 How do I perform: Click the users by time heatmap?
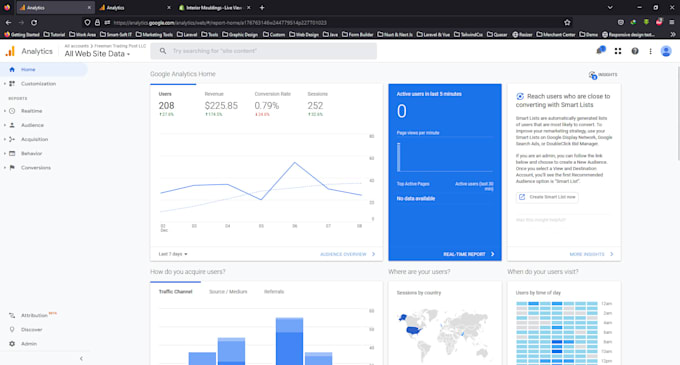click(557, 333)
